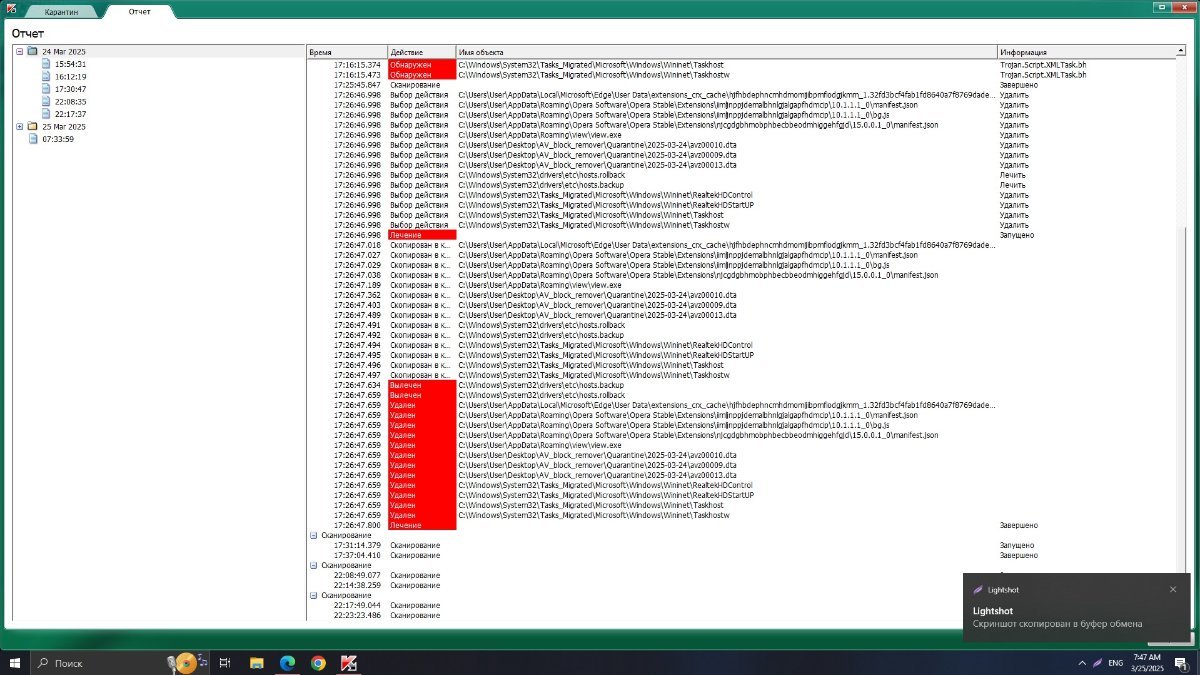Click the document icon beside 22:08:35

(45, 101)
